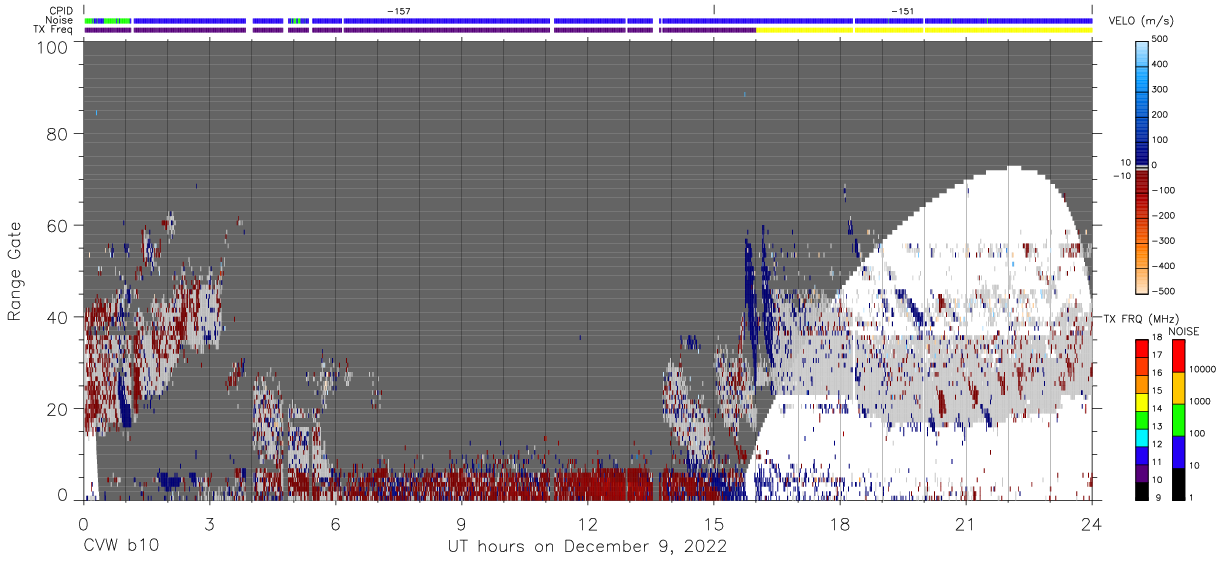Click the '21' UT hour axis tick
Image resolution: width=1228 pixels, height=567 pixels.
pos(966,523)
